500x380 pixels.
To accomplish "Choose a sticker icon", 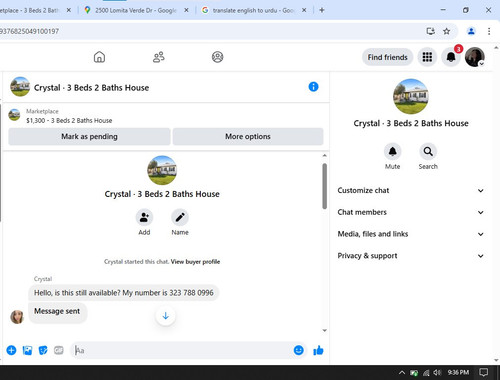I will coord(43,350).
